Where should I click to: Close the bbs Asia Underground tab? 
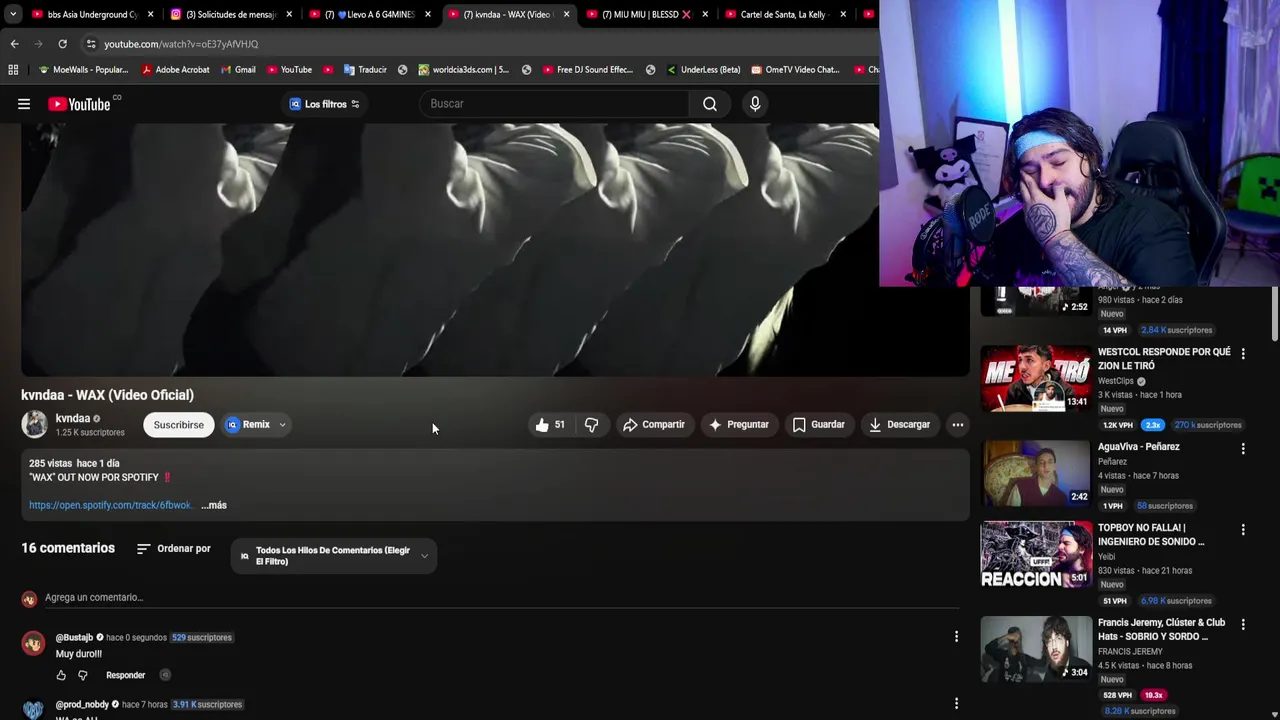point(151,15)
